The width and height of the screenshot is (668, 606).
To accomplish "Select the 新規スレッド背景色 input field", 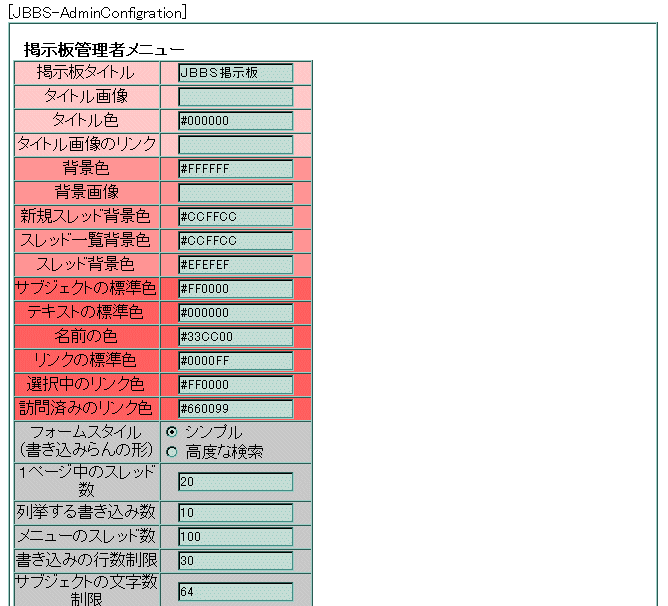I will click(x=235, y=217).
